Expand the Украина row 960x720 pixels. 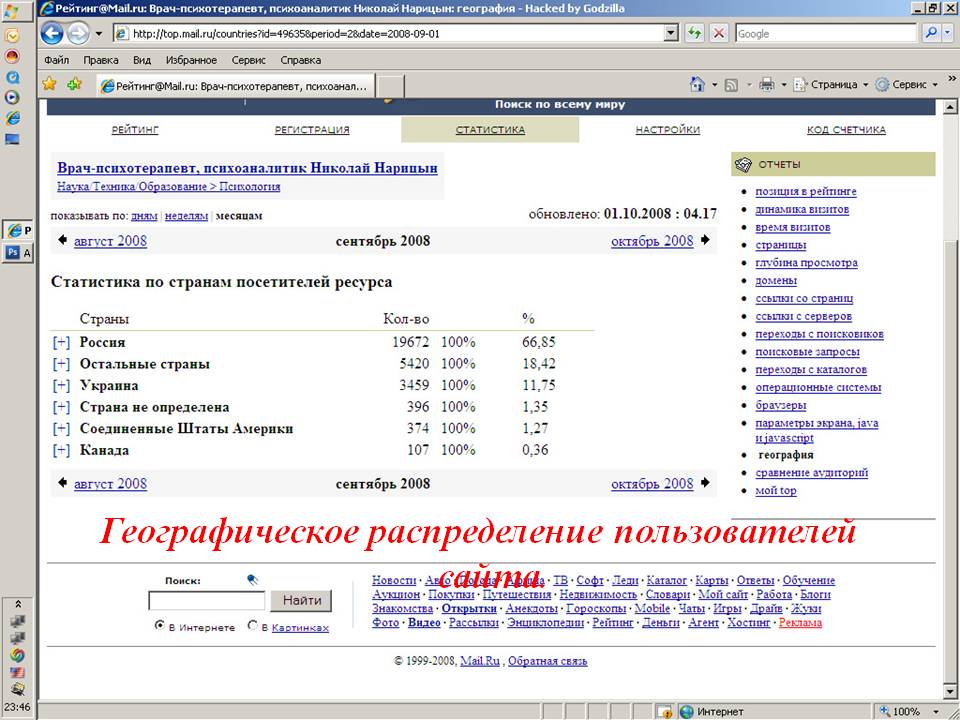(x=61, y=385)
